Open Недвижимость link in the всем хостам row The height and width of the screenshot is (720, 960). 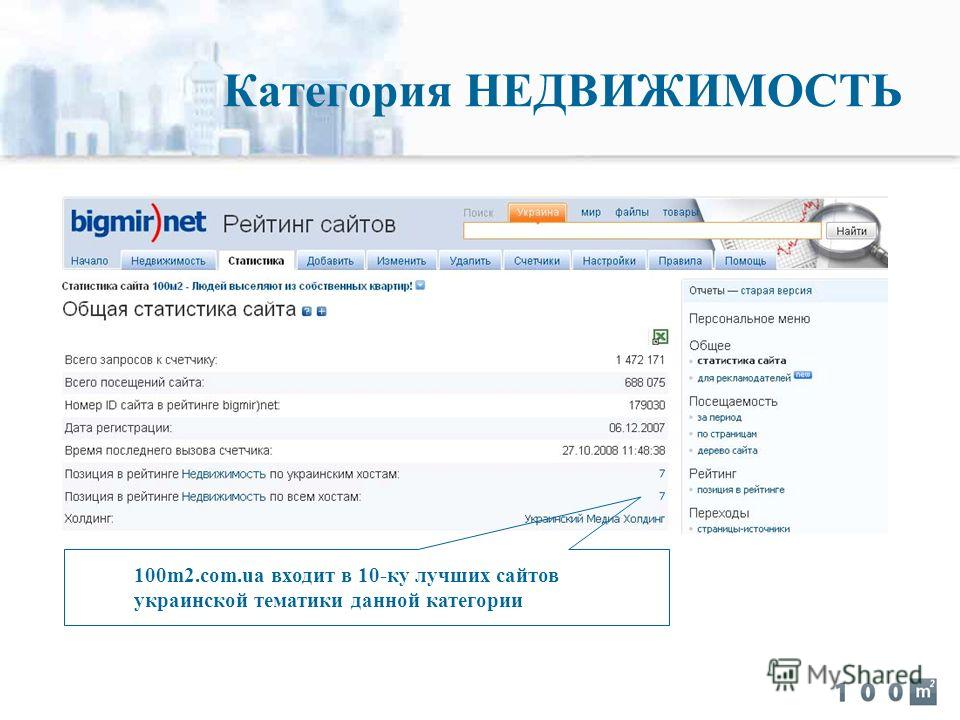pos(223,497)
